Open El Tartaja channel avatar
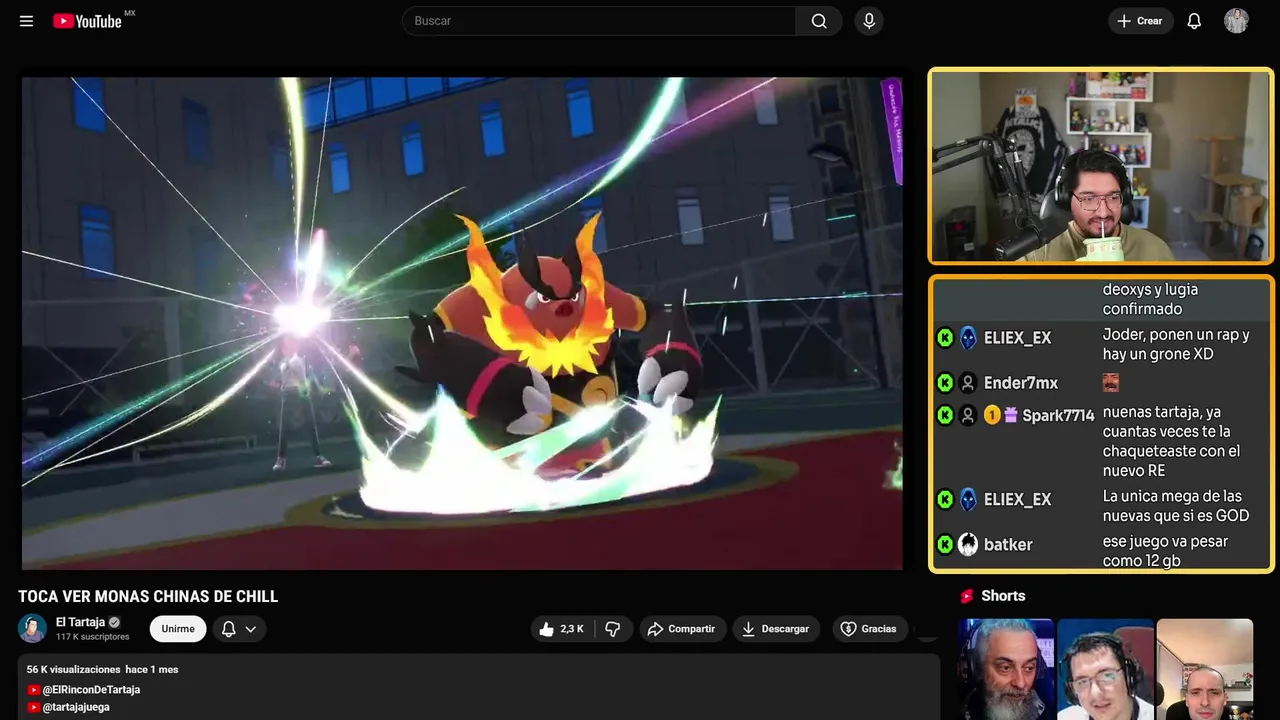 tap(32, 628)
